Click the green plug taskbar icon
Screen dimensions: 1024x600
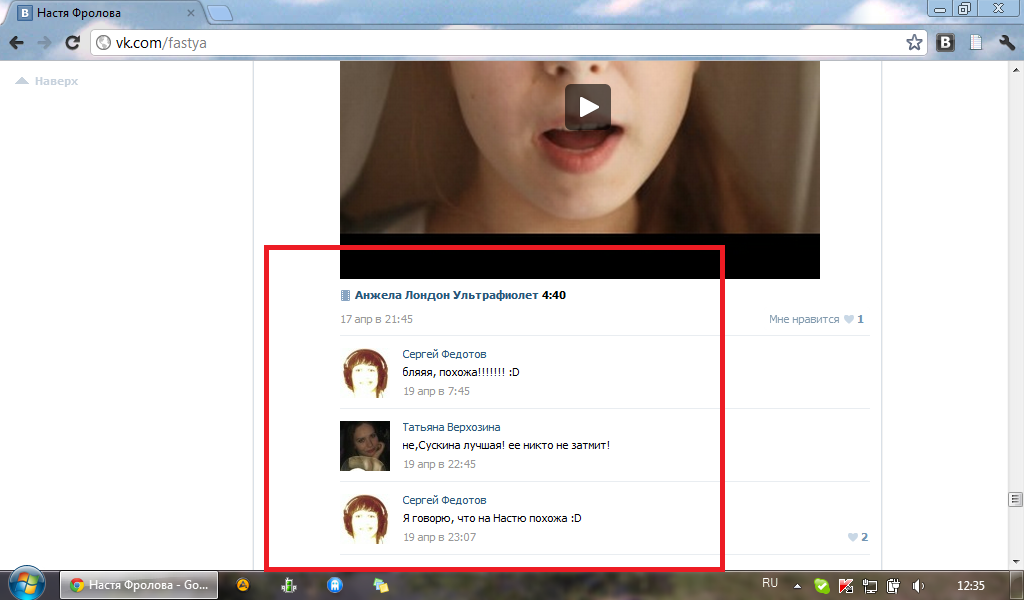289,585
